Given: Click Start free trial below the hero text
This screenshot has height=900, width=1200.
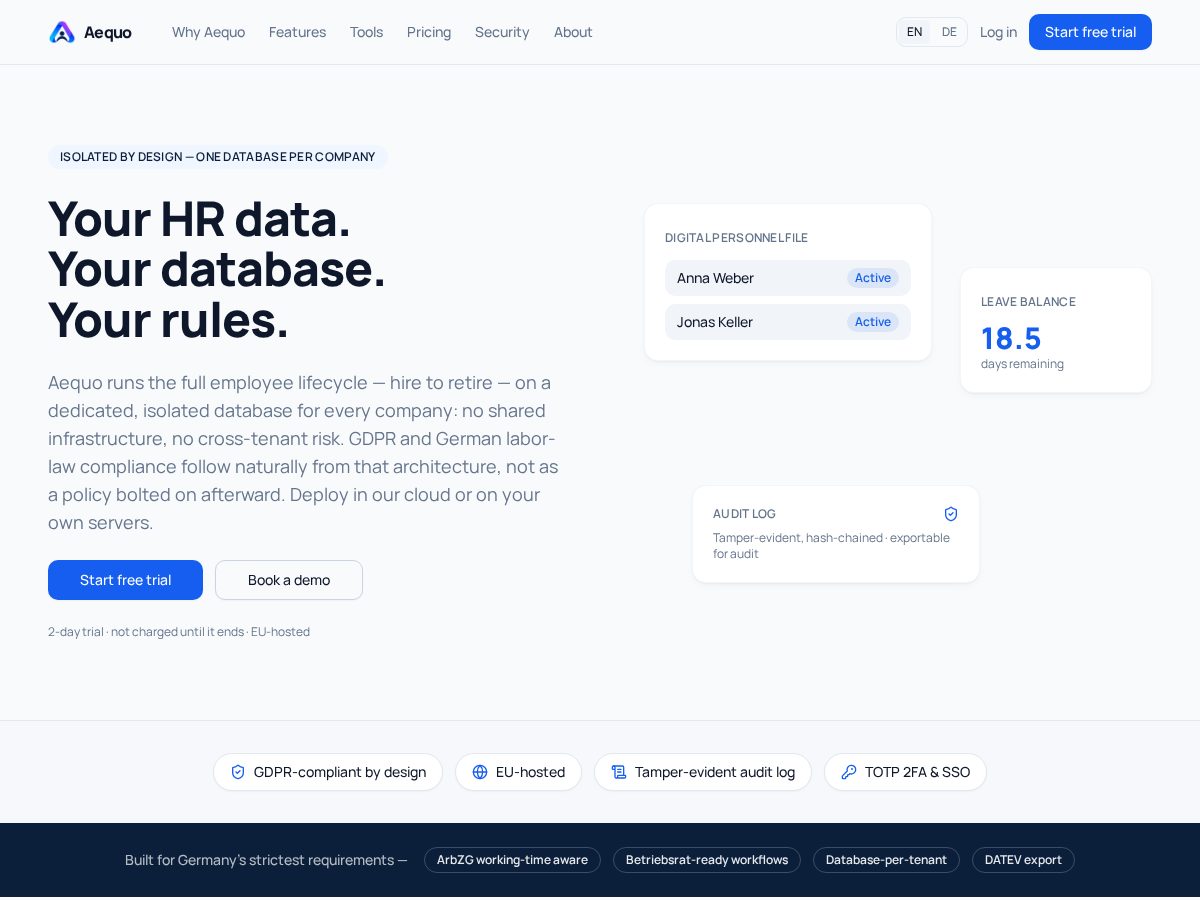Looking at the screenshot, I should pos(125,580).
